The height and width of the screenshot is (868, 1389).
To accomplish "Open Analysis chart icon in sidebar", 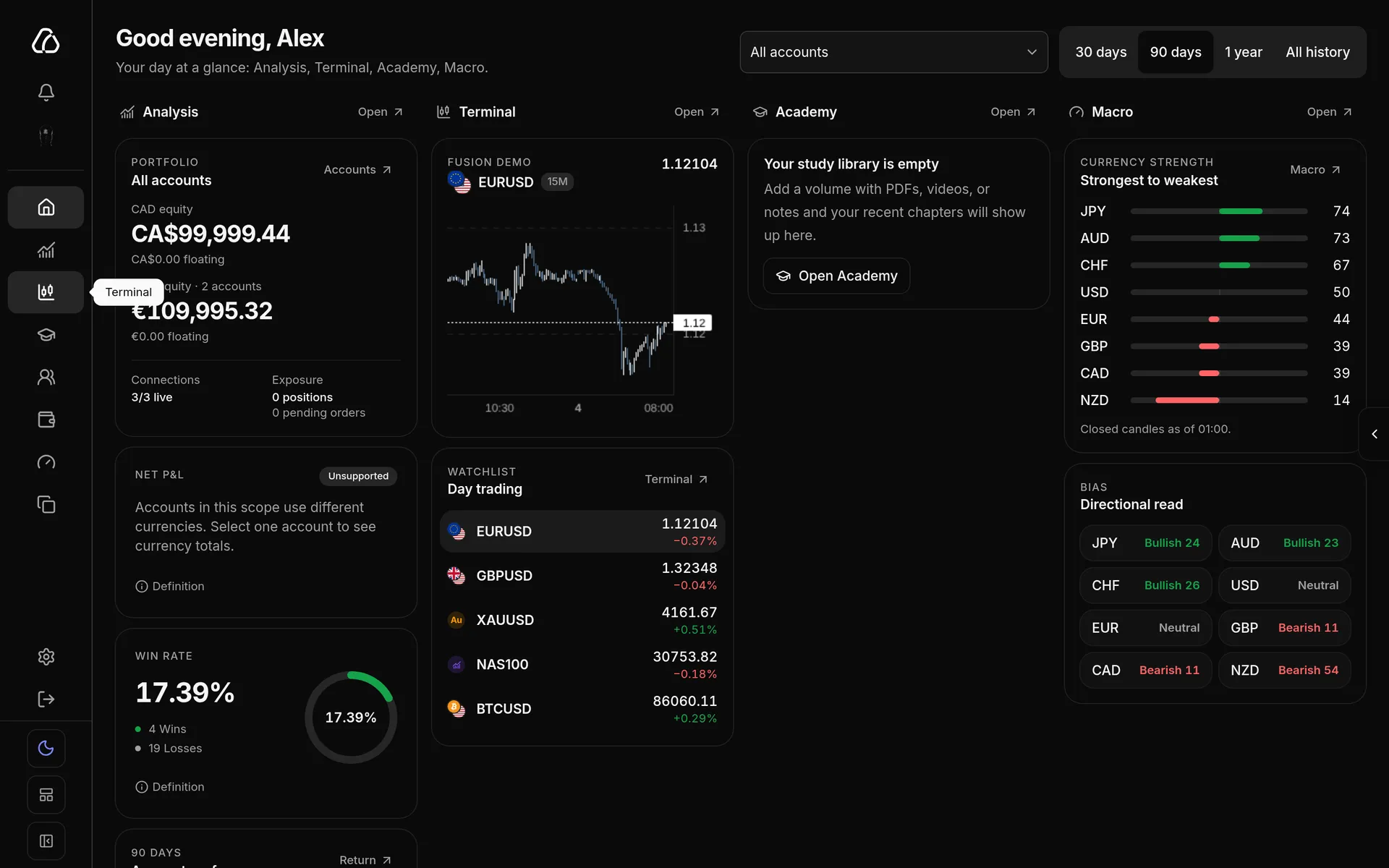I will coord(46,250).
